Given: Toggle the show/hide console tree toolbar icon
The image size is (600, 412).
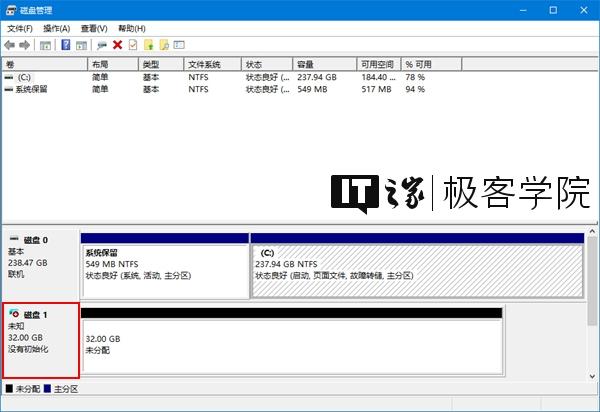Looking at the screenshot, I should tap(45, 45).
